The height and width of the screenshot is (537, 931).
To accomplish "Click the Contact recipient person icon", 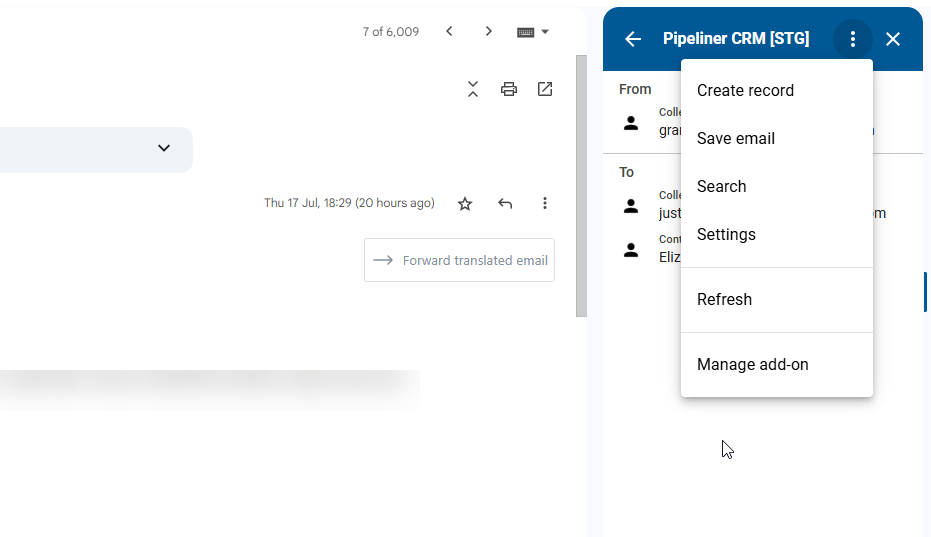I will point(631,250).
